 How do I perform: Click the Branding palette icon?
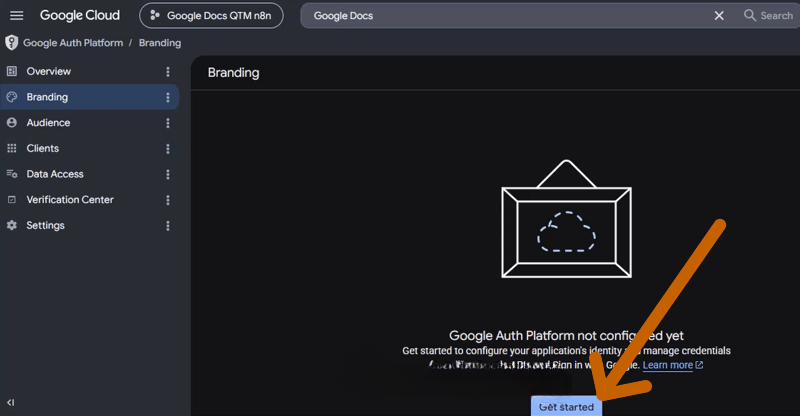pos(12,97)
